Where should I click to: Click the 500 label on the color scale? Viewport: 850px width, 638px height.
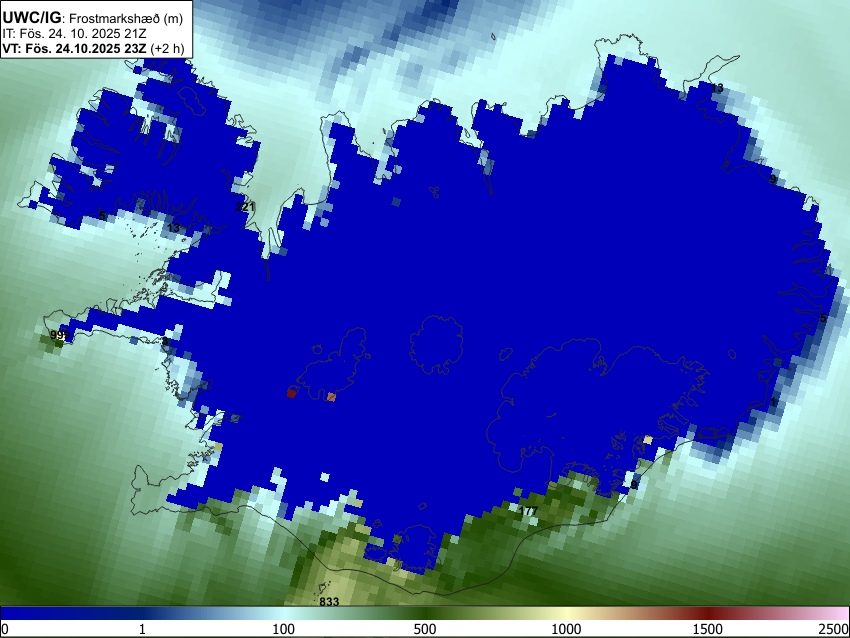click(x=425, y=629)
